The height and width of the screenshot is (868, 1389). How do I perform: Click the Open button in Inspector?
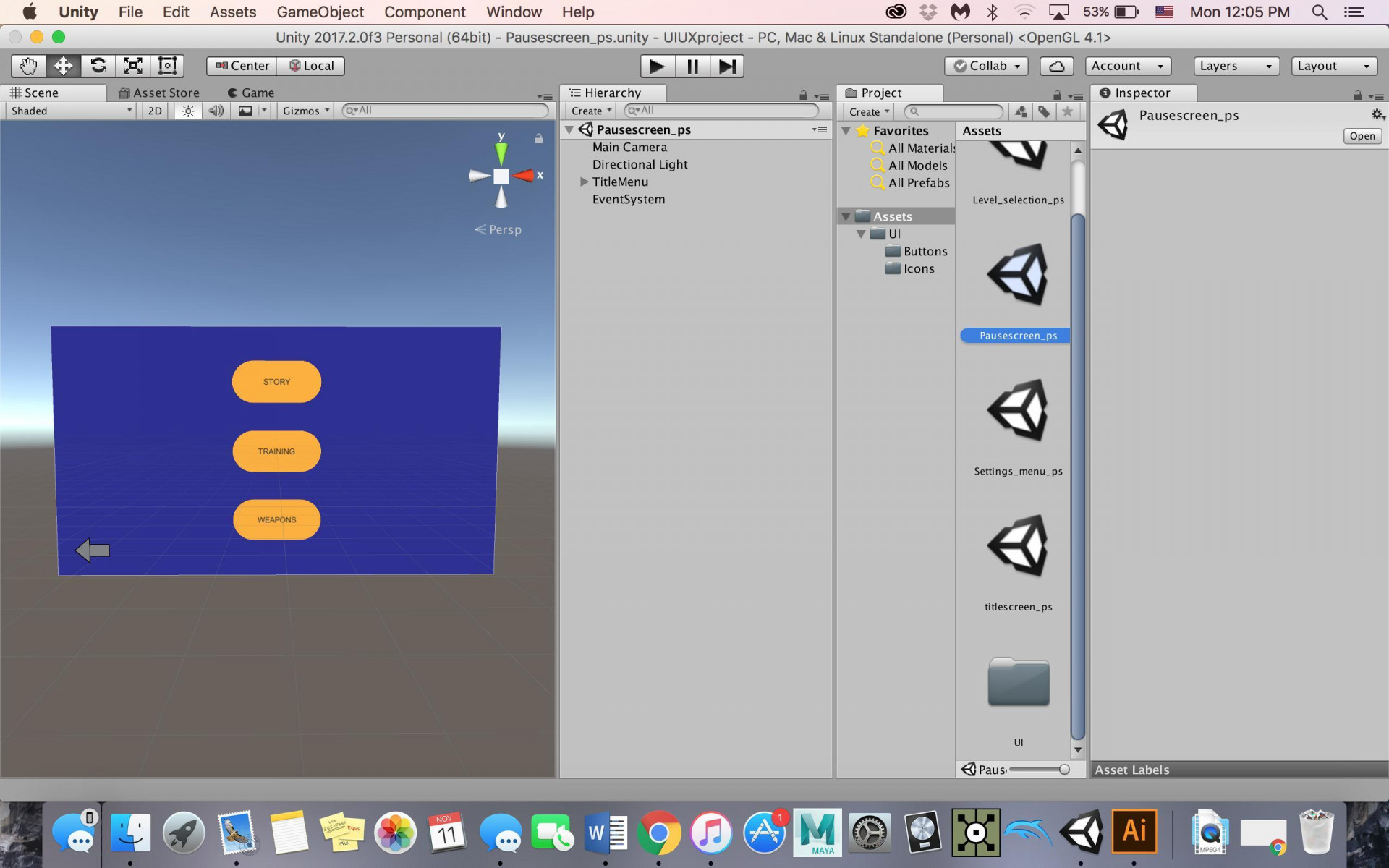pyautogui.click(x=1362, y=136)
